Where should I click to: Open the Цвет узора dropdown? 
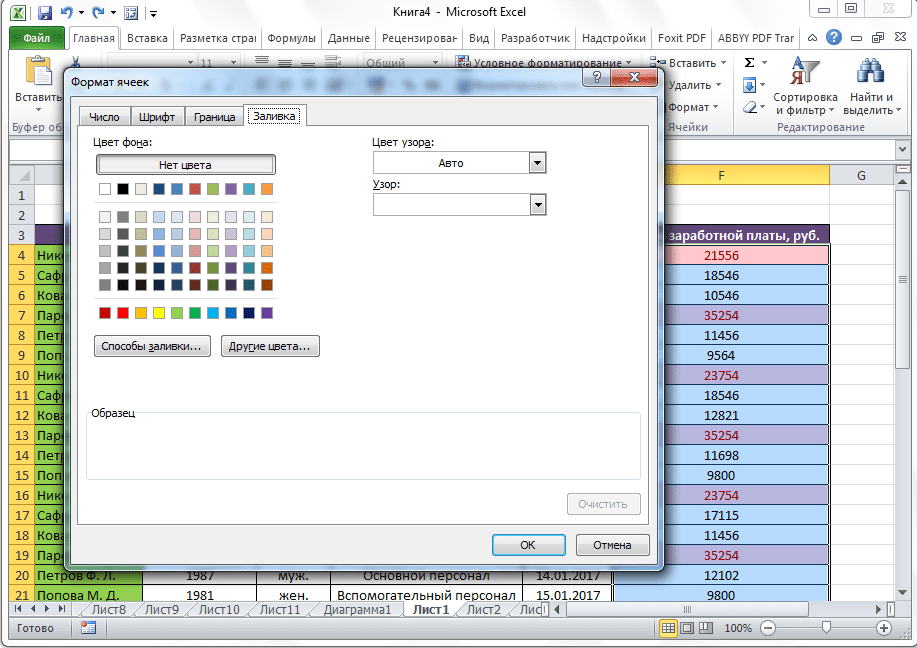click(x=538, y=163)
